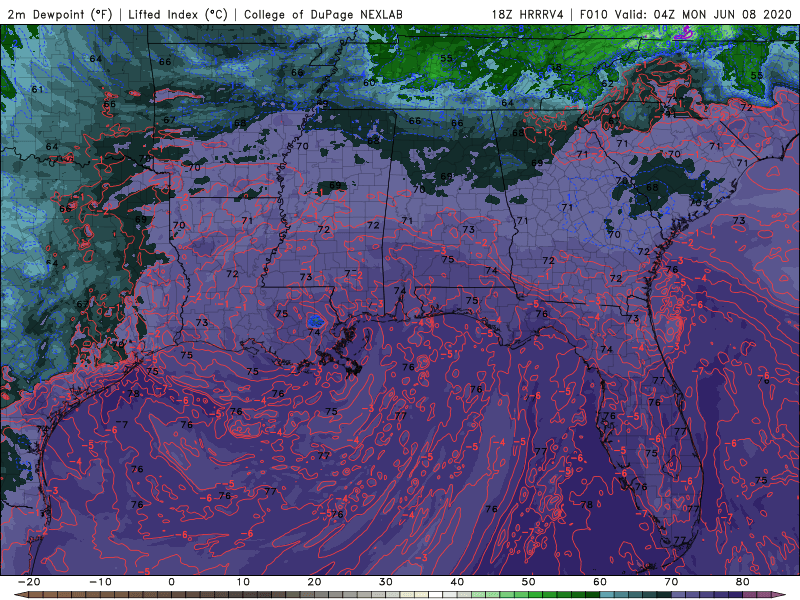Click the '-10' color scale label
Image resolution: width=800 pixels, height=600 pixels.
(101, 582)
